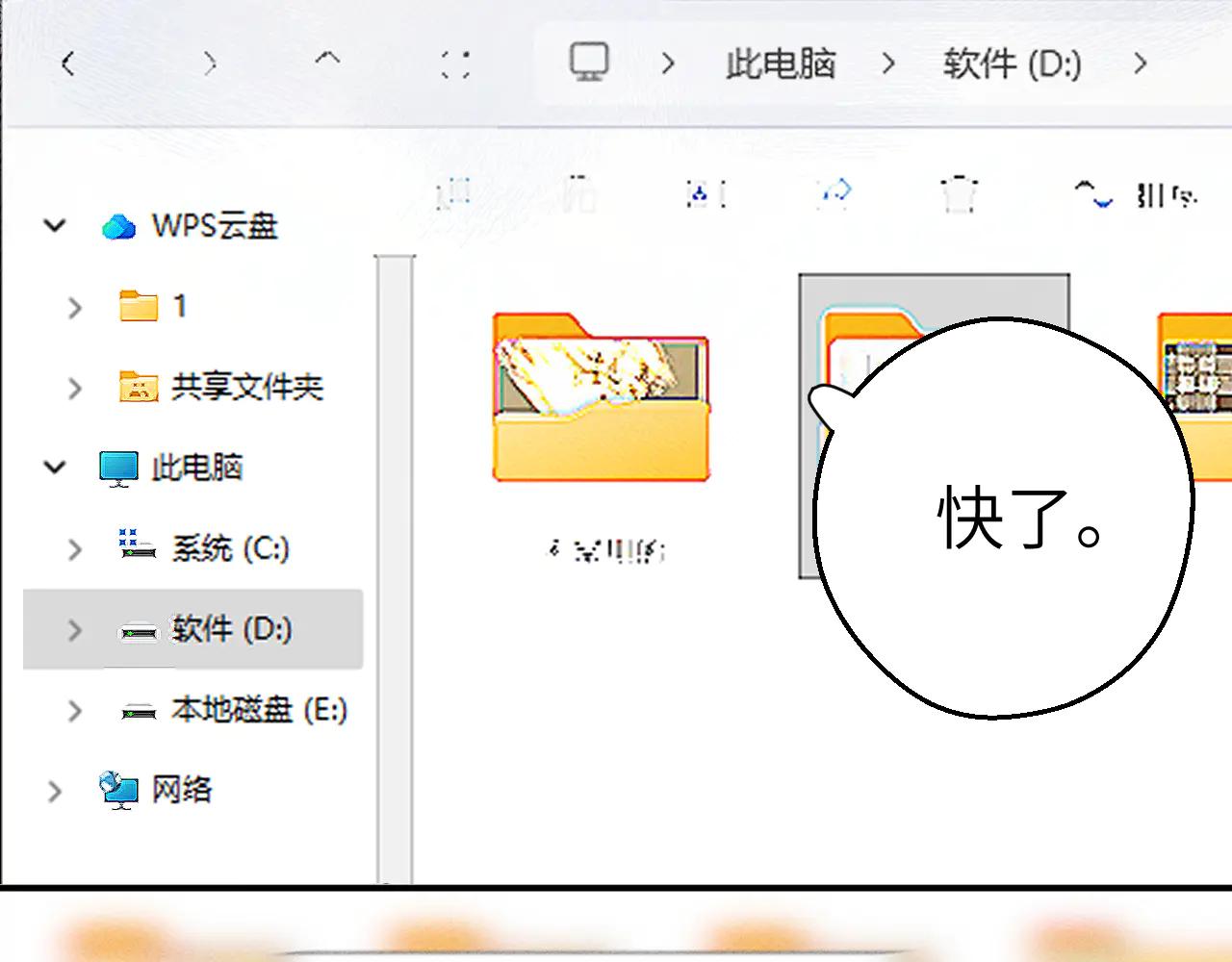The image size is (1232, 962).
Task: Open the Sort options dropdown
Action: pyautogui.click(x=1136, y=195)
